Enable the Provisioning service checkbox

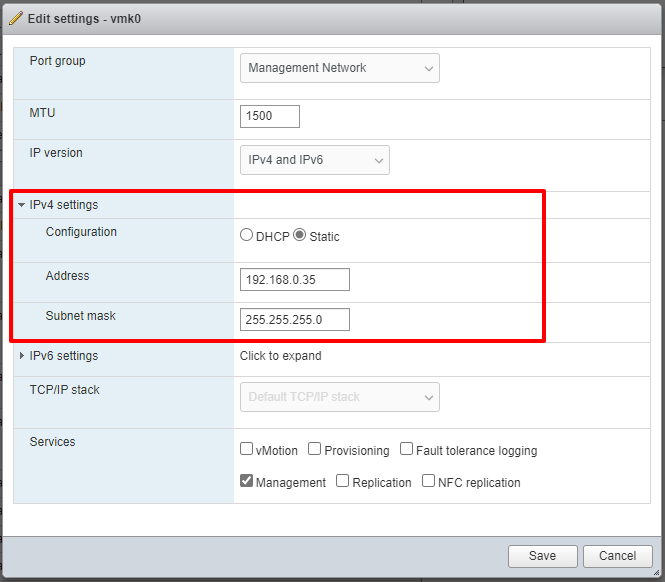click(315, 450)
